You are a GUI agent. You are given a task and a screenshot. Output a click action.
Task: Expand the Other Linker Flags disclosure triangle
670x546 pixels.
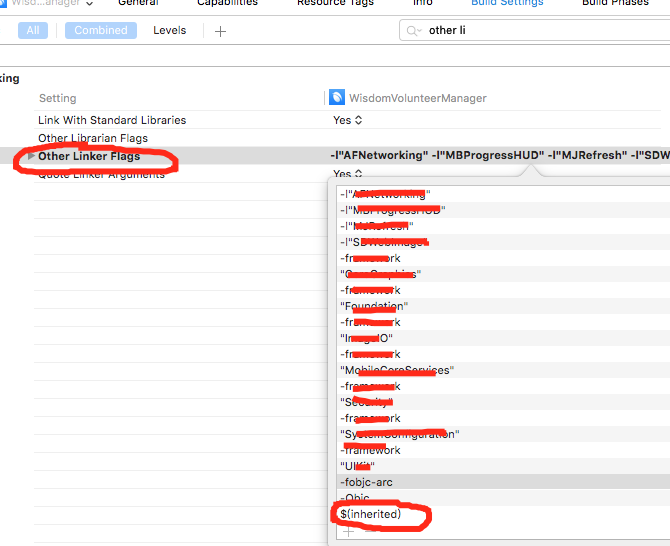(x=31, y=156)
